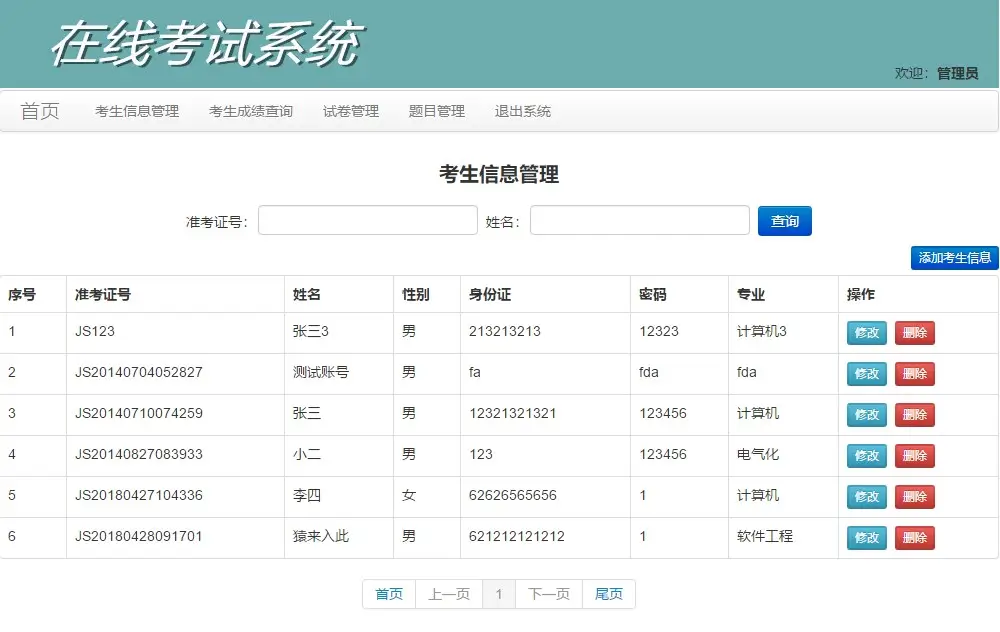Click the 准考证号 input field
This screenshot has width=1000, height=632.
pos(367,220)
